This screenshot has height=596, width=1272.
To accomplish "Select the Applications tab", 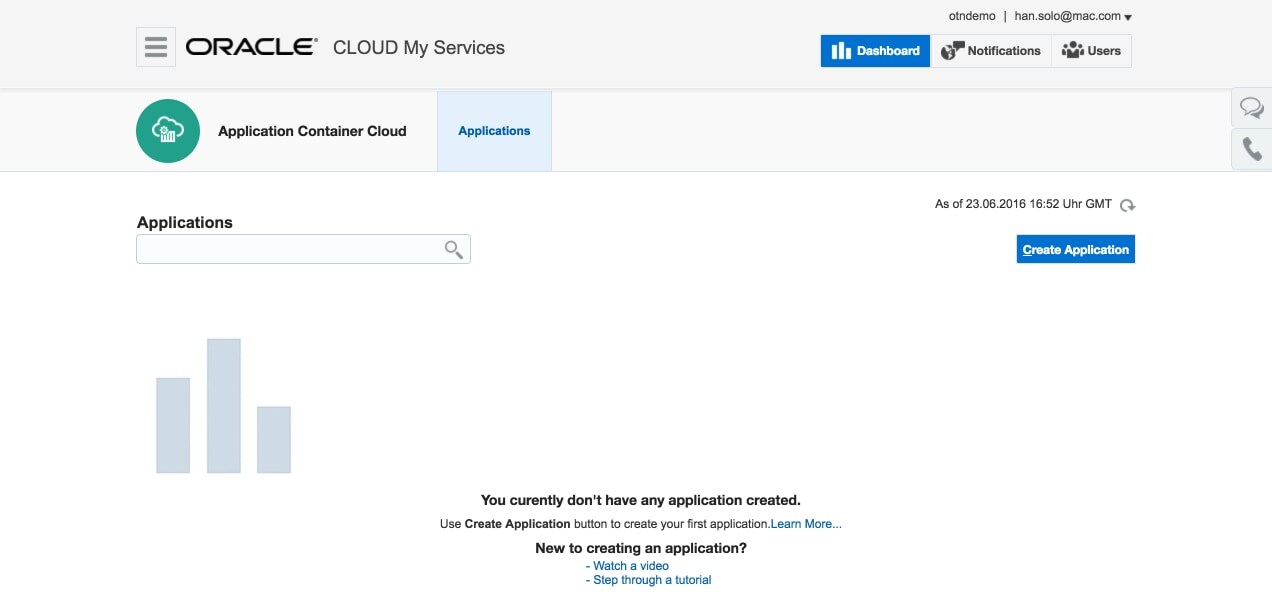I will tap(494, 131).
